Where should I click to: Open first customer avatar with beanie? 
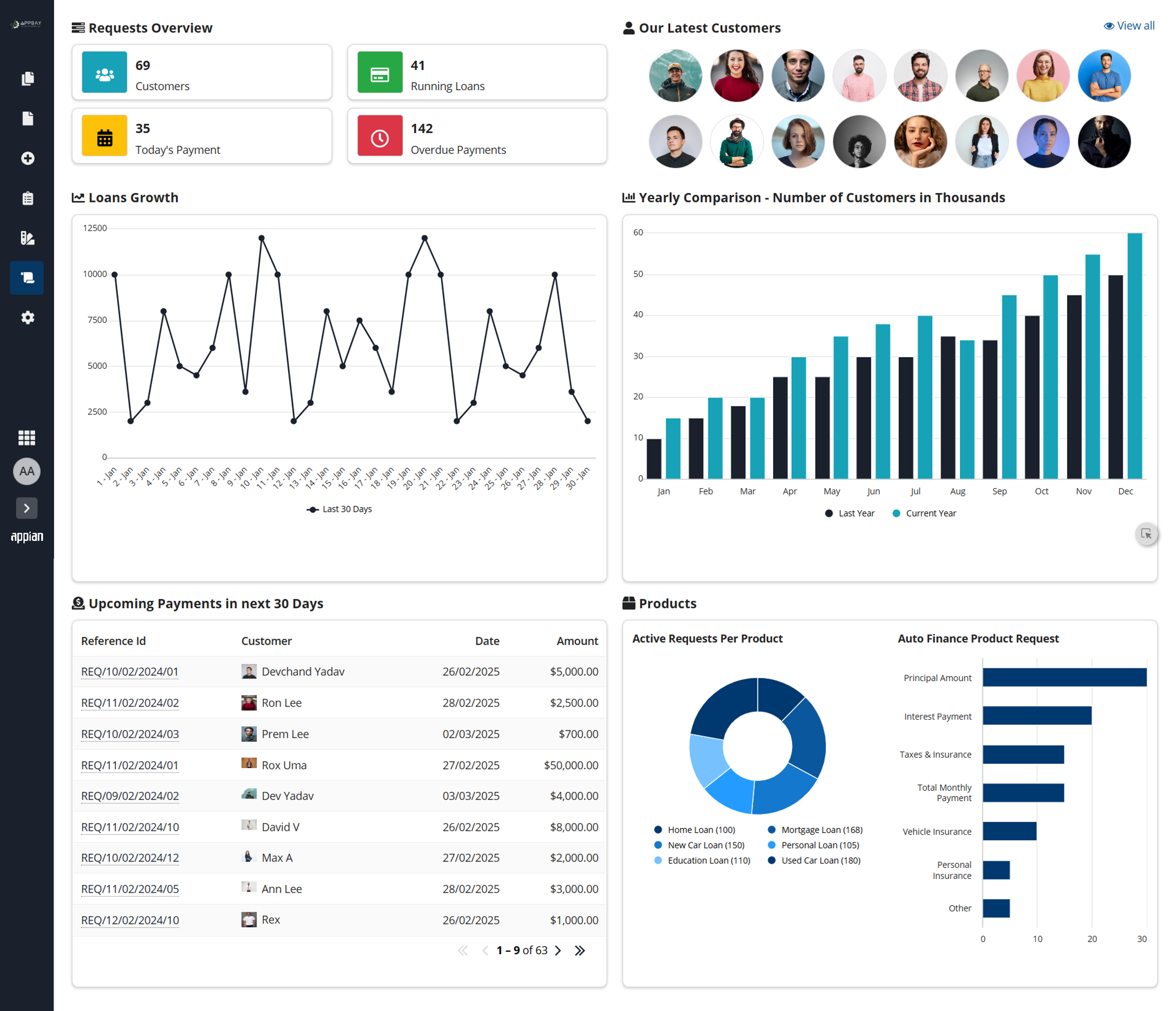click(675, 75)
